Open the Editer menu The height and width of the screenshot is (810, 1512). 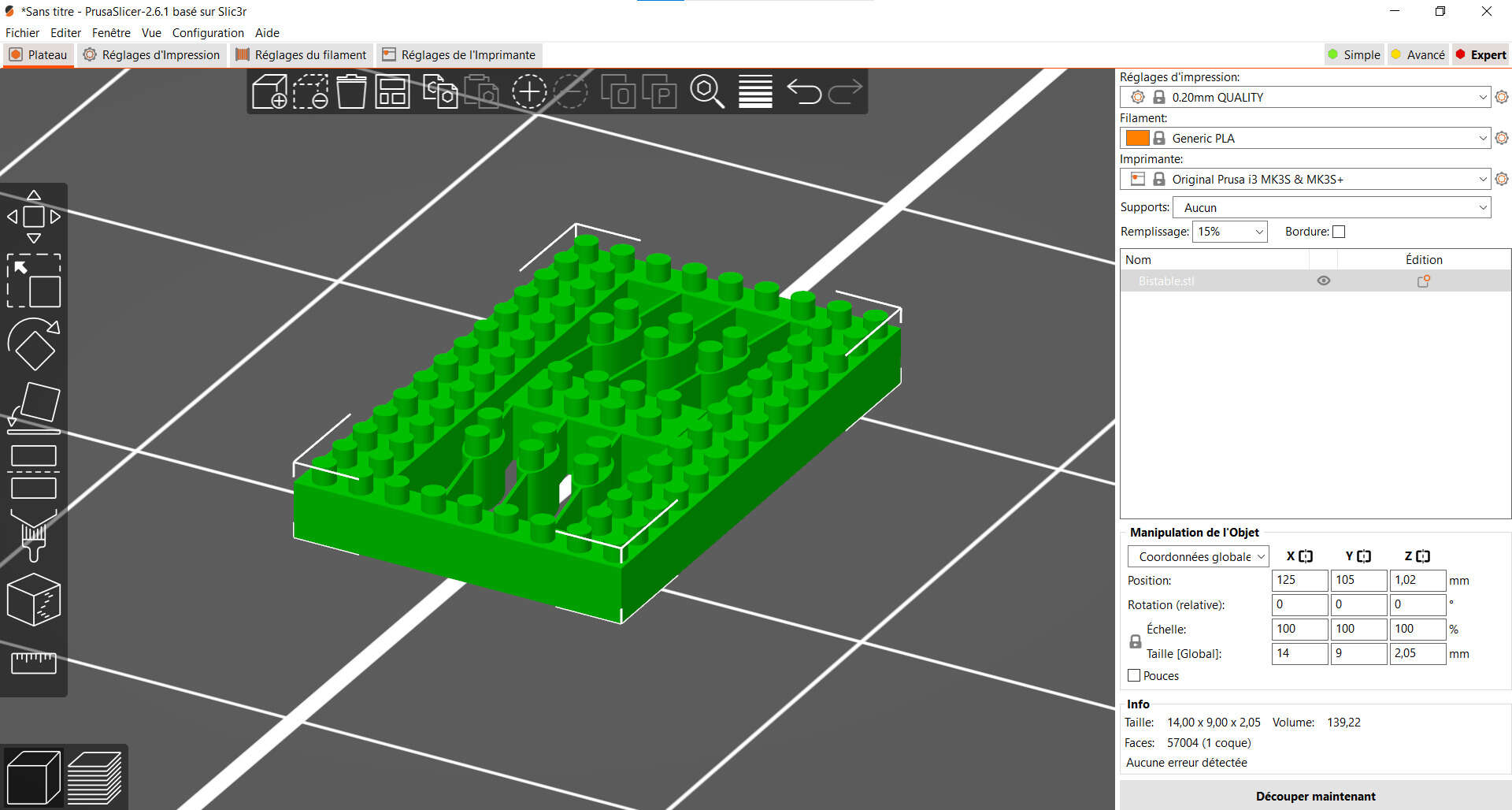tap(65, 32)
